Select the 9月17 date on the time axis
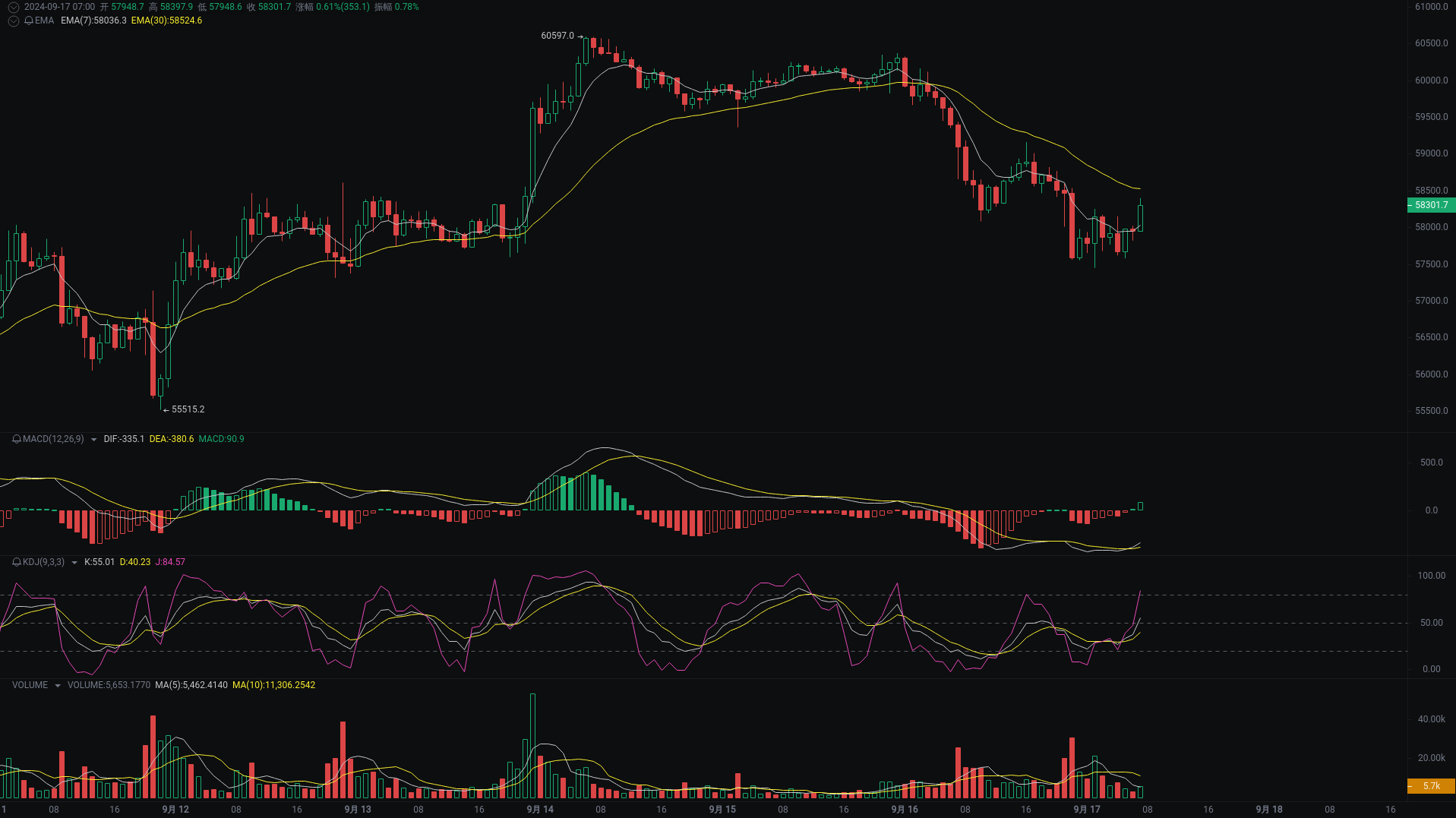 (x=1086, y=810)
